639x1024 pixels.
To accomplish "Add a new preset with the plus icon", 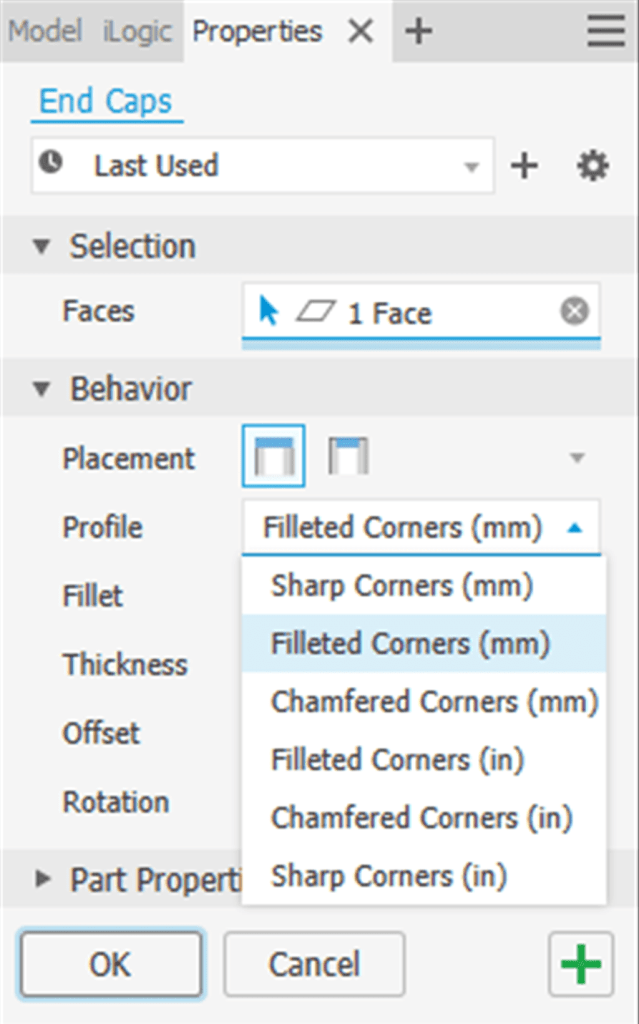I will coord(524,166).
